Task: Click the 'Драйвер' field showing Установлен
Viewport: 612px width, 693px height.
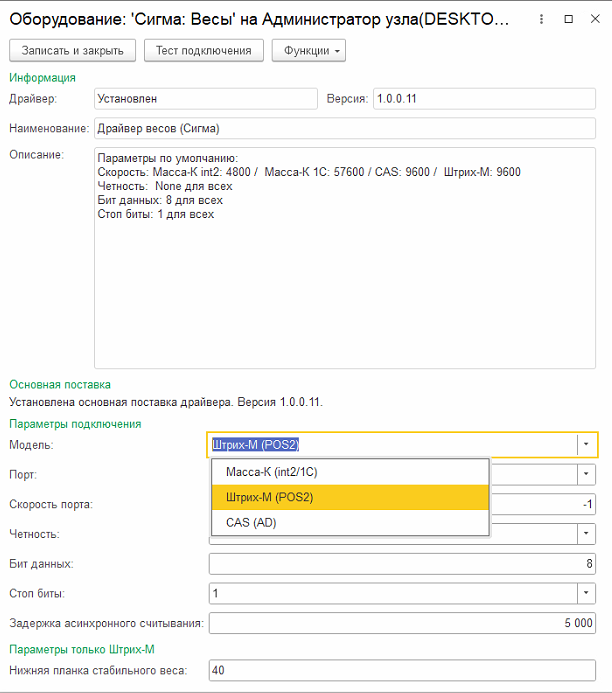Action: [x=206, y=99]
